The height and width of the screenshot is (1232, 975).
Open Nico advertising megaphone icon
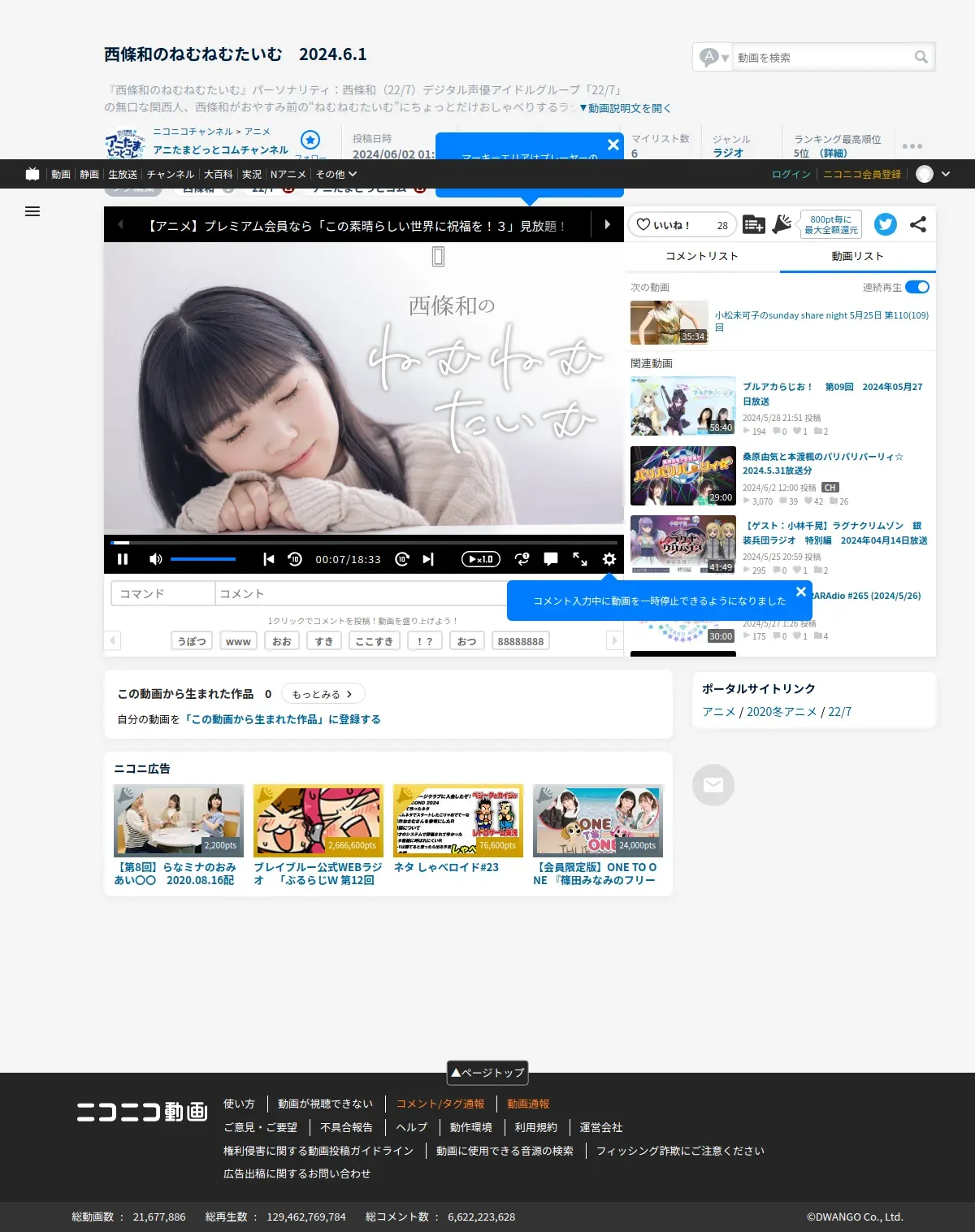coord(782,225)
